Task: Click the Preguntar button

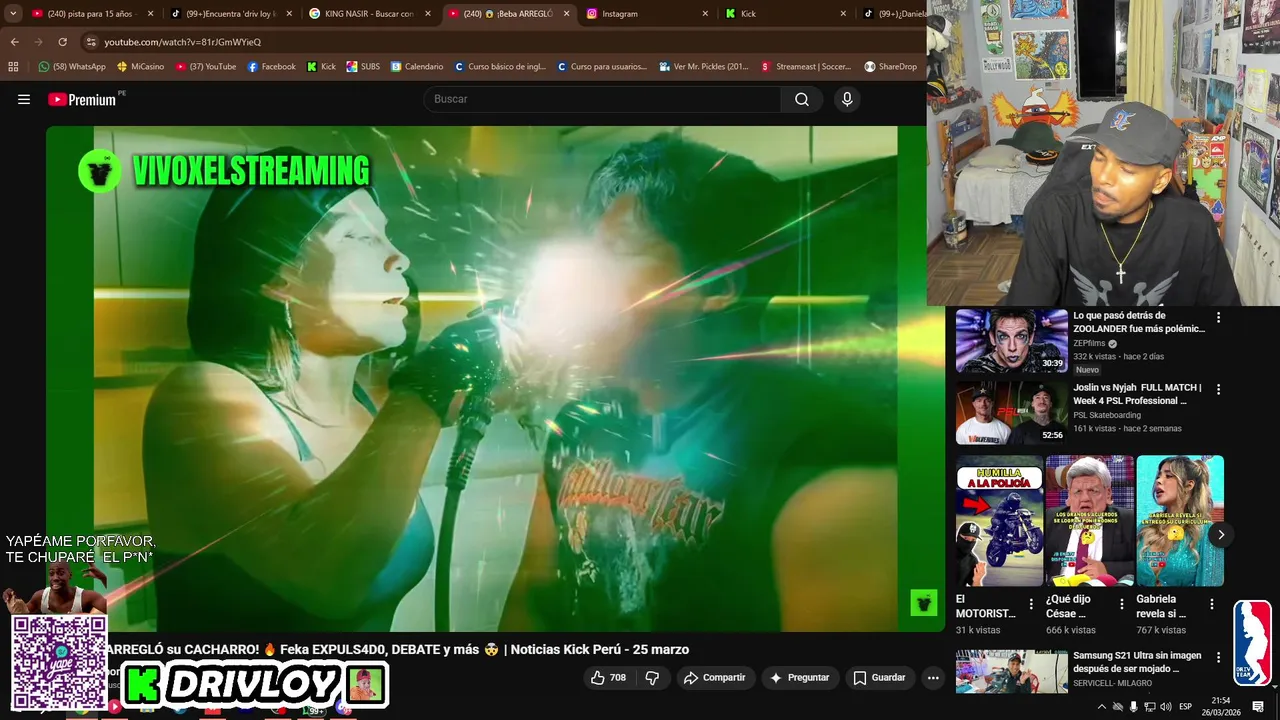Action: click(x=799, y=678)
